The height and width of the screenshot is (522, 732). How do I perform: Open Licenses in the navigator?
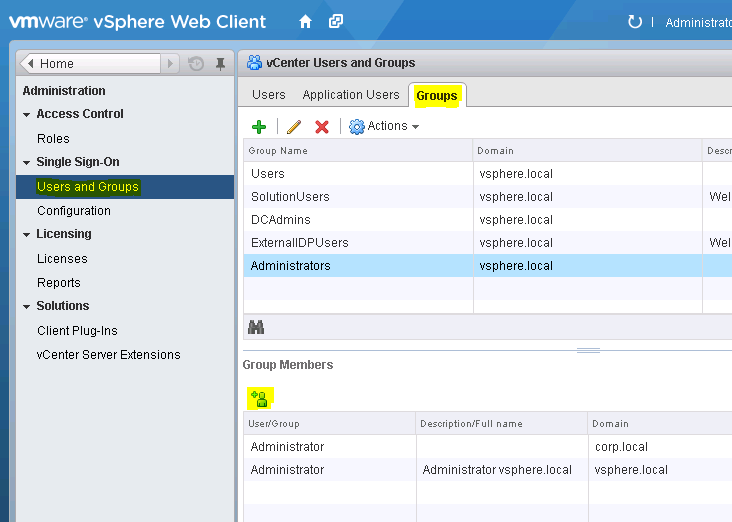[x=62, y=259]
